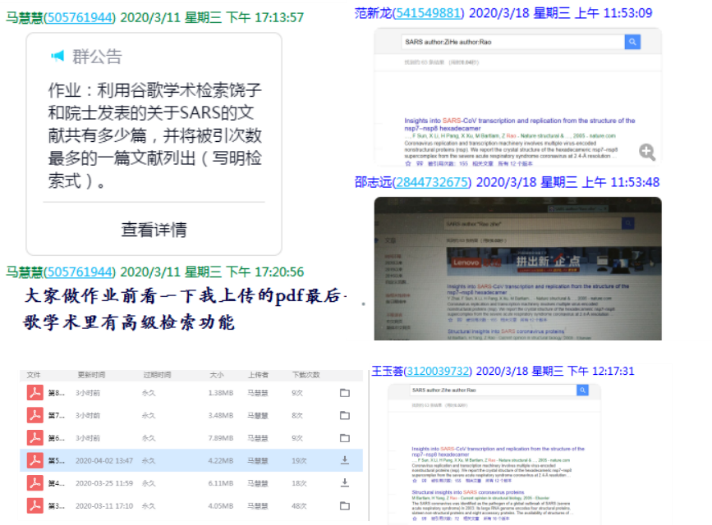Screen dimensions: 712x525
Task: Click download icon for the 2020-03-25 11:59 file
Action: 345,483
